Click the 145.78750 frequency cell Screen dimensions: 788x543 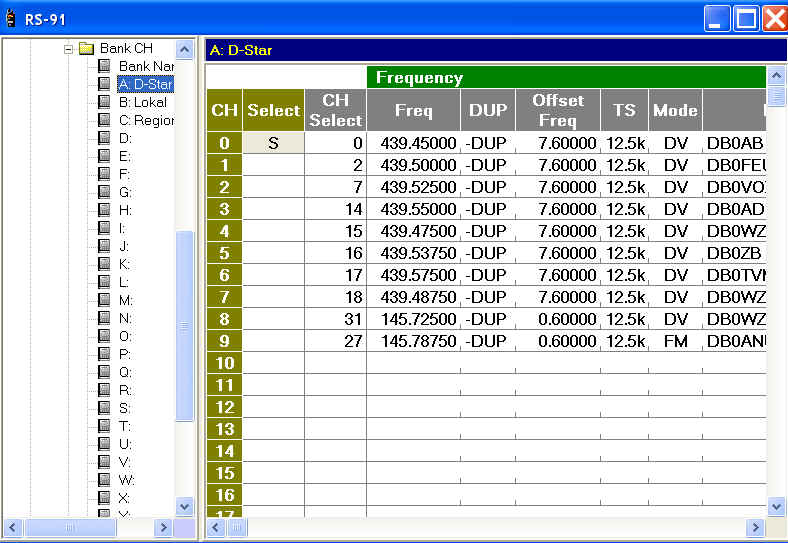click(x=413, y=341)
